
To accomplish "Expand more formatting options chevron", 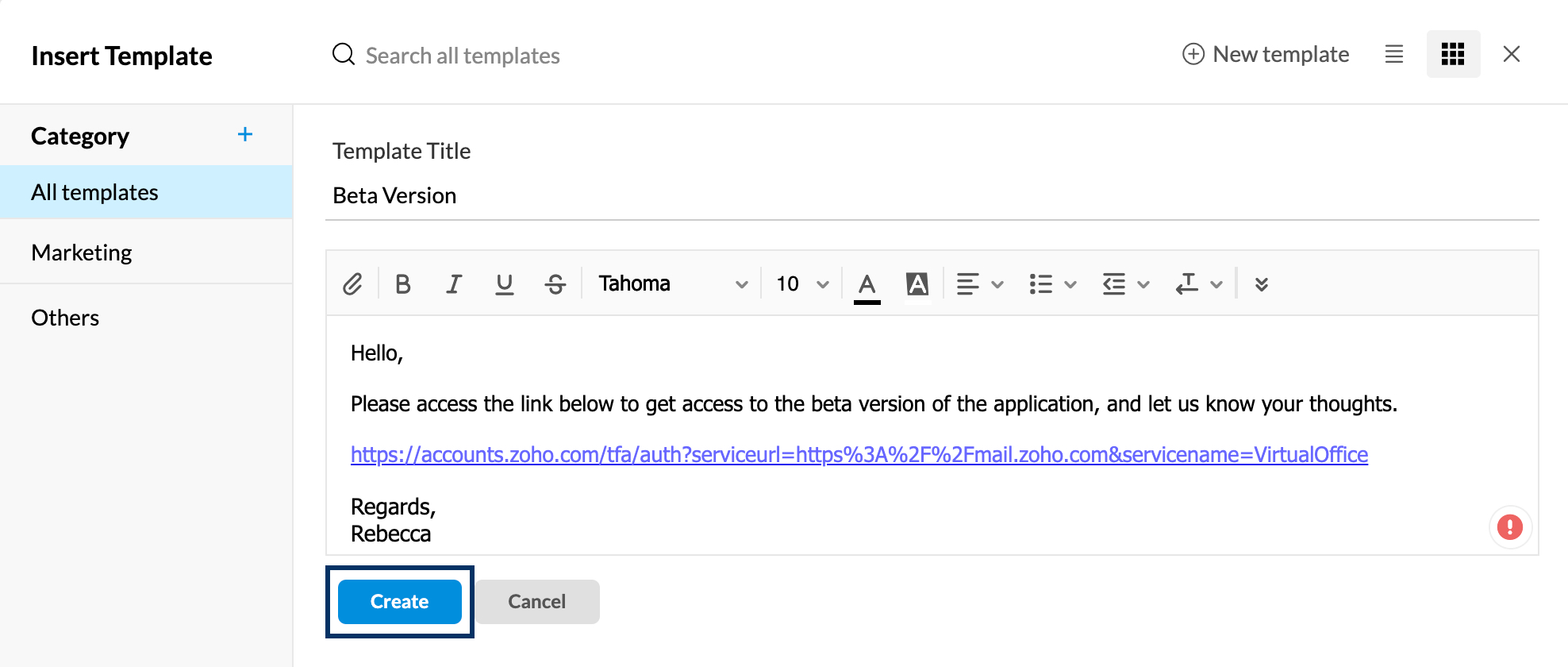I will click(x=1262, y=284).
